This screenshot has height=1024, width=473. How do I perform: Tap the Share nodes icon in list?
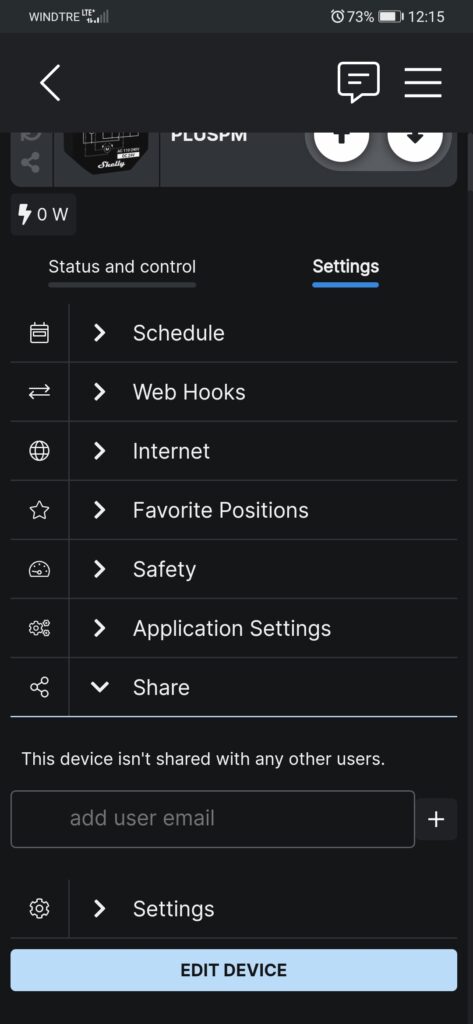click(x=39, y=687)
